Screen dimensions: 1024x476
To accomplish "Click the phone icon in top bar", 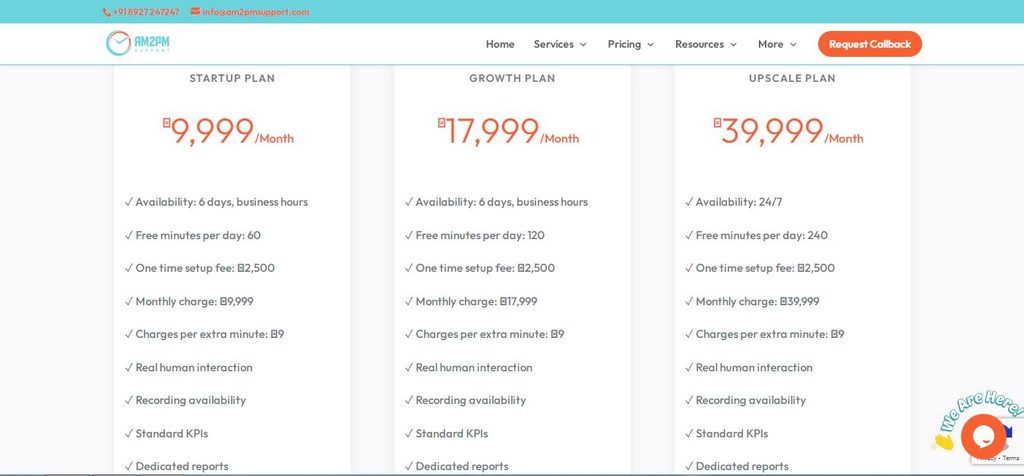I will pos(106,12).
